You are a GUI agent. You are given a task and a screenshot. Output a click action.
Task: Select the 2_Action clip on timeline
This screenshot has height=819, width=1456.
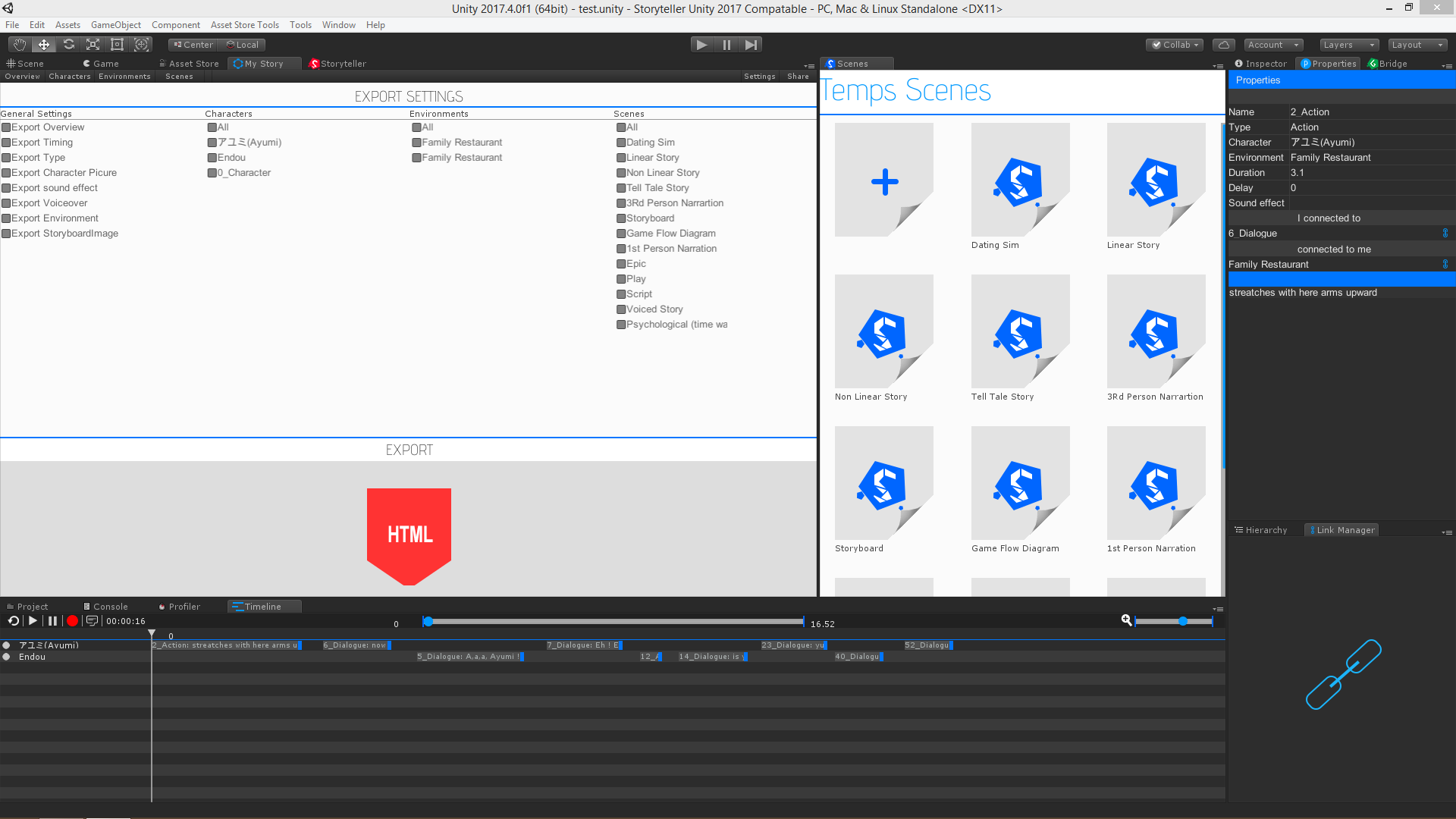coord(226,645)
